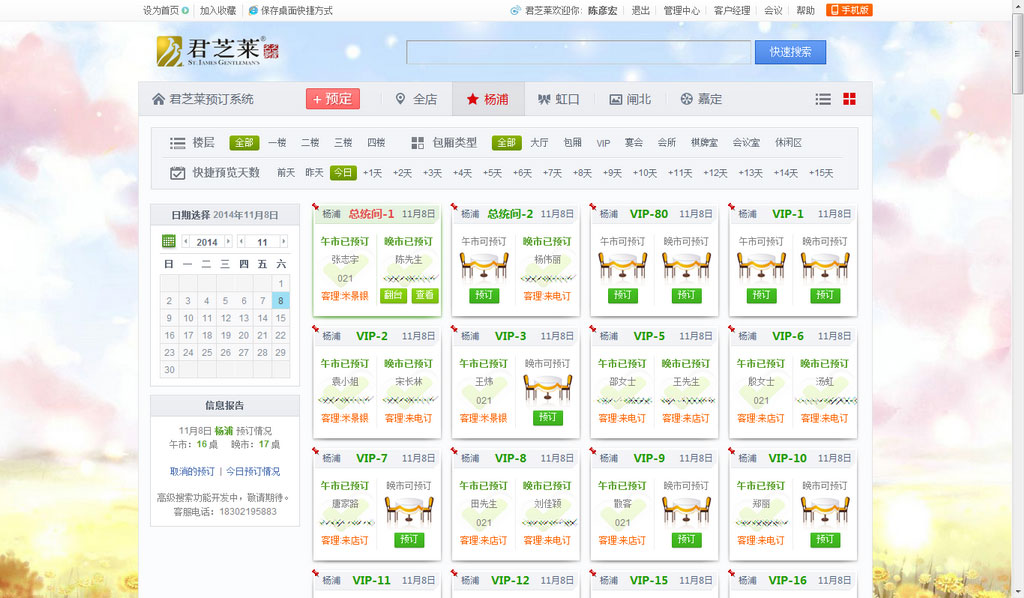Screen dimensions: 1024x598
Task: Click the 快速搜索 button
Action: pos(790,52)
